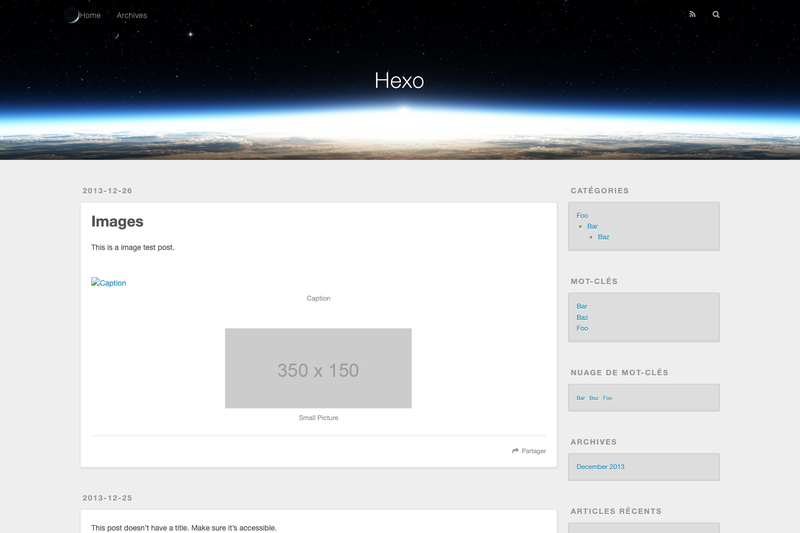
Task: Click the Nuage de mot-clés heading
Action: pos(619,372)
